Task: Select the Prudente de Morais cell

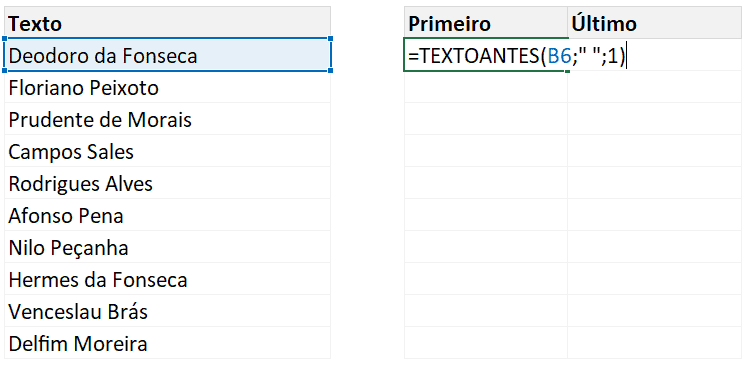Action: click(167, 118)
